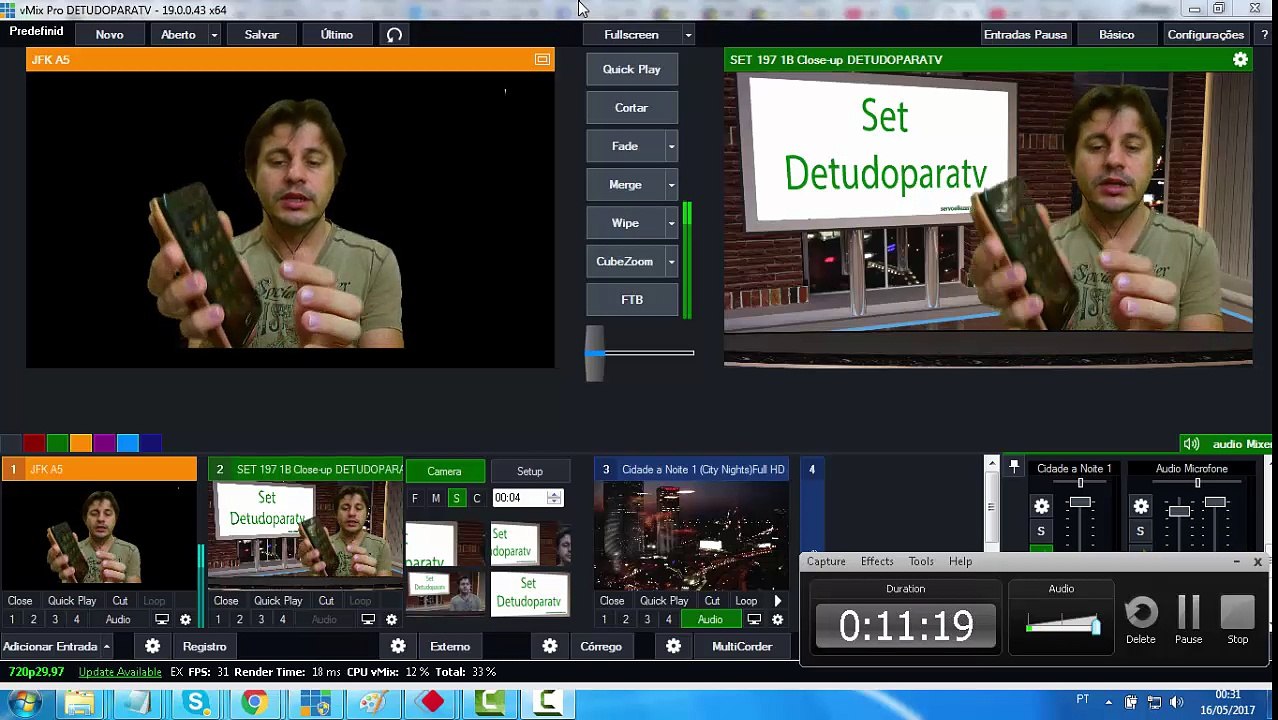Open Google Chrome from the taskbar
Image resolution: width=1278 pixels, height=720 pixels.
(x=254, y=704)
